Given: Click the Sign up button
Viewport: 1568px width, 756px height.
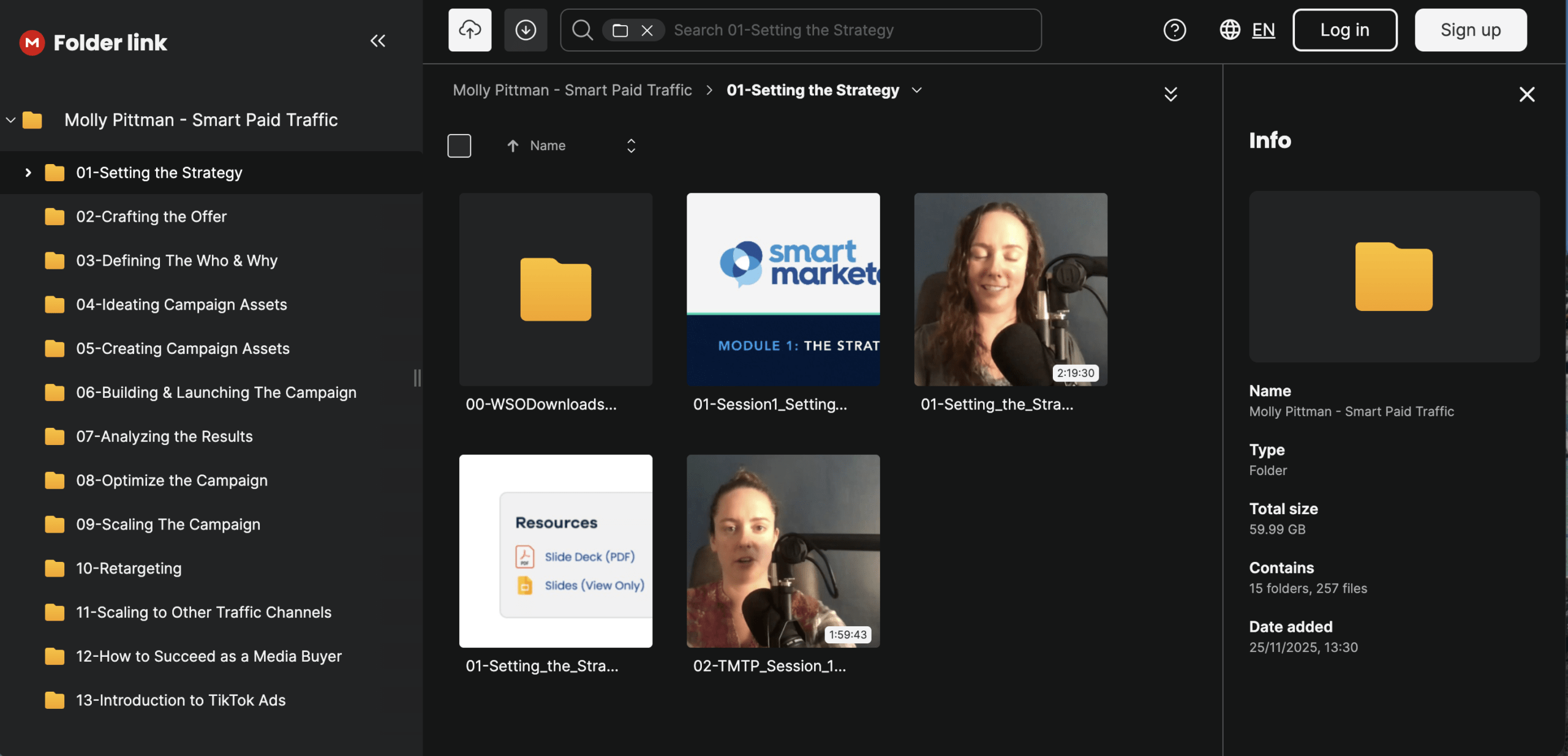Looking at the screenshot, I should [x=1470, y=30].
